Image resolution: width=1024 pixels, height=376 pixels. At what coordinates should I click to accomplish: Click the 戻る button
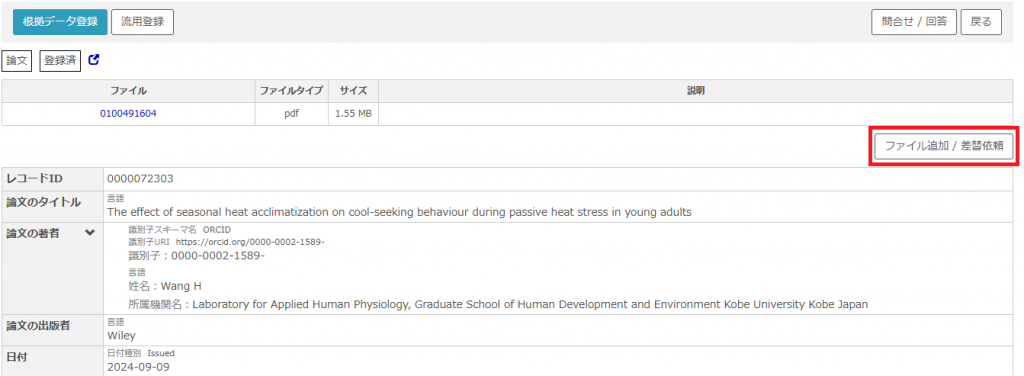(982, 22)
